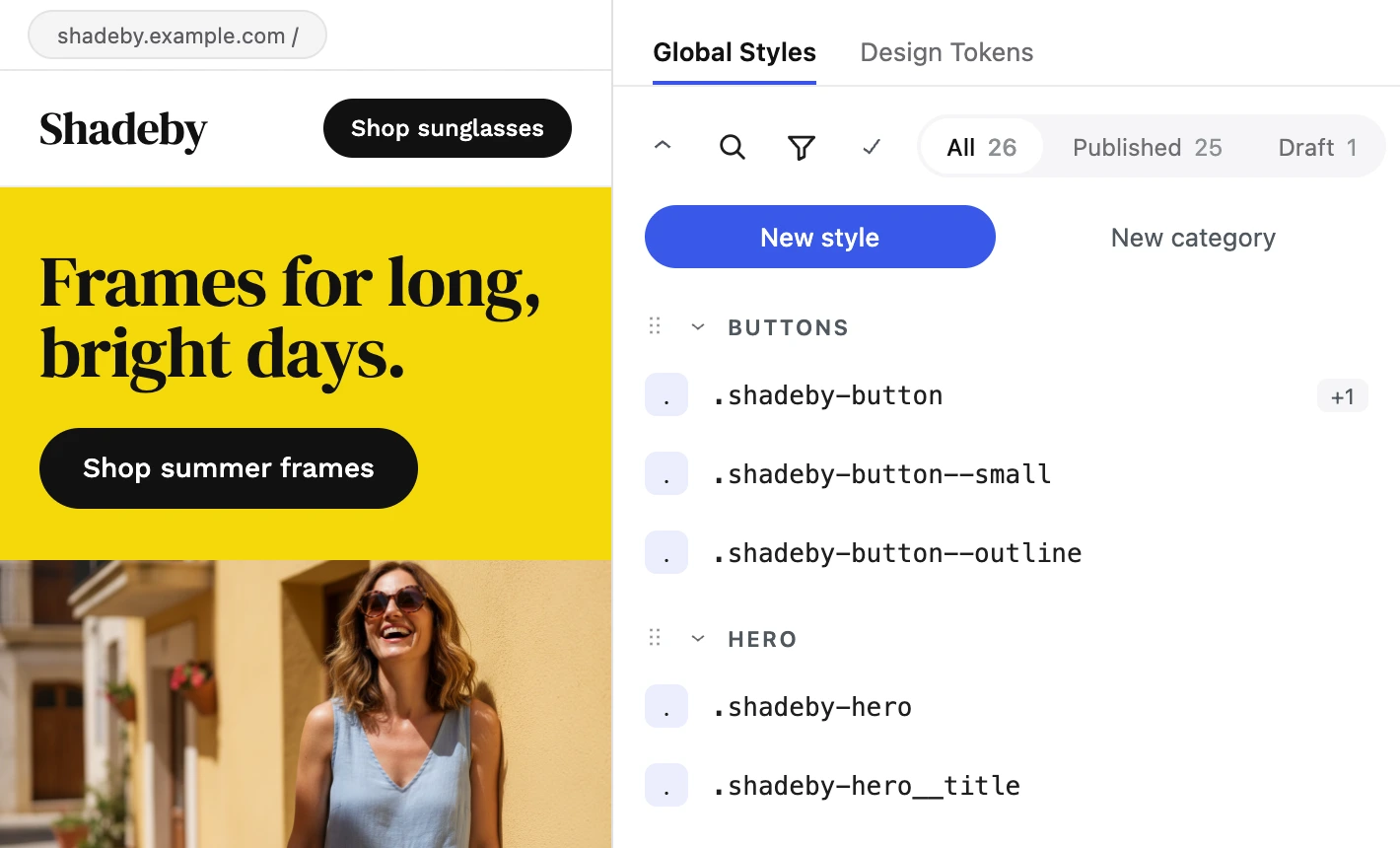
Task: Open search with the magnifier icon
Action: click(732, 147)
